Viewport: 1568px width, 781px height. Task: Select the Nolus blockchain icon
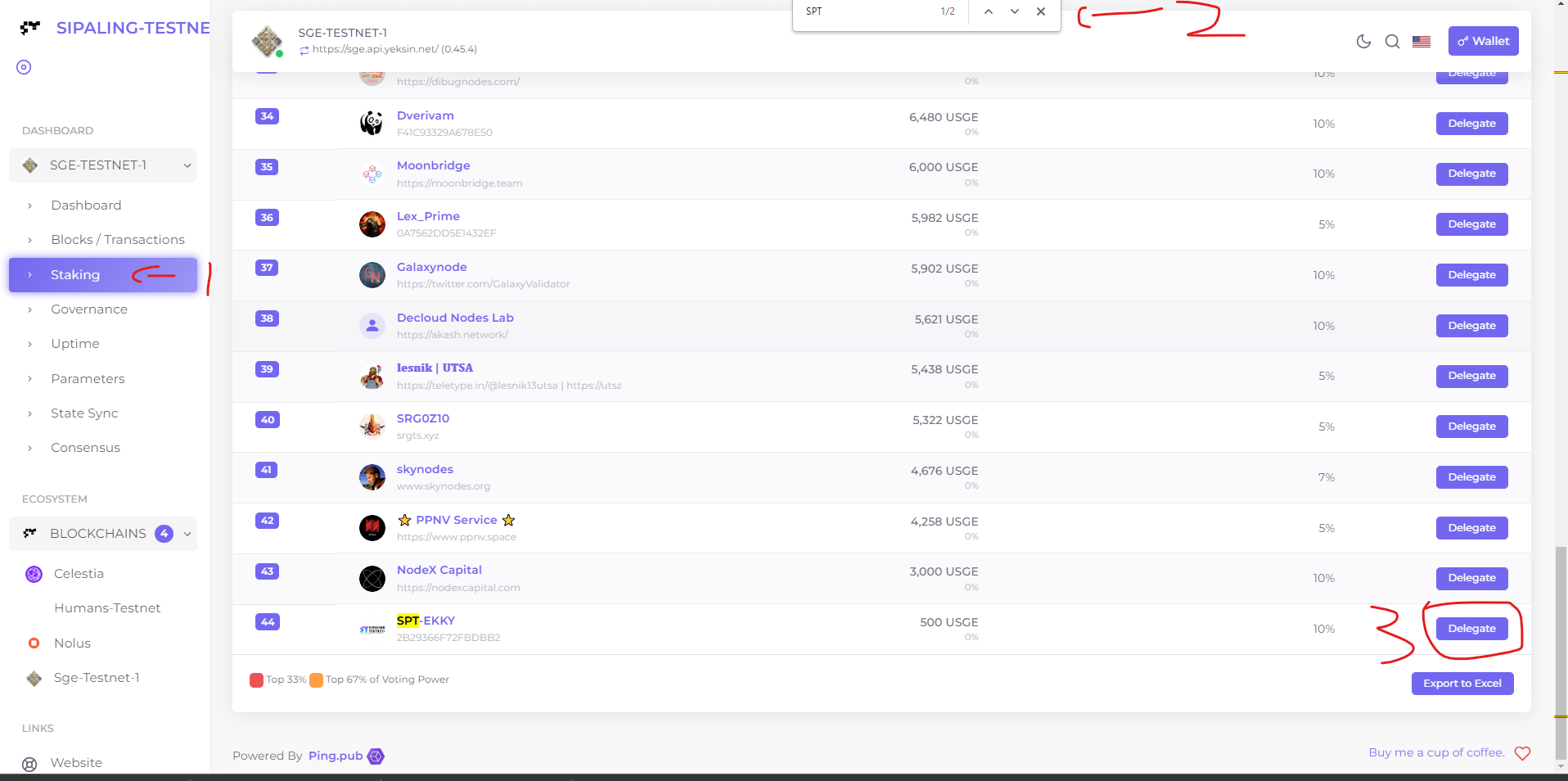pyautogui.click(x=34, y=643)
